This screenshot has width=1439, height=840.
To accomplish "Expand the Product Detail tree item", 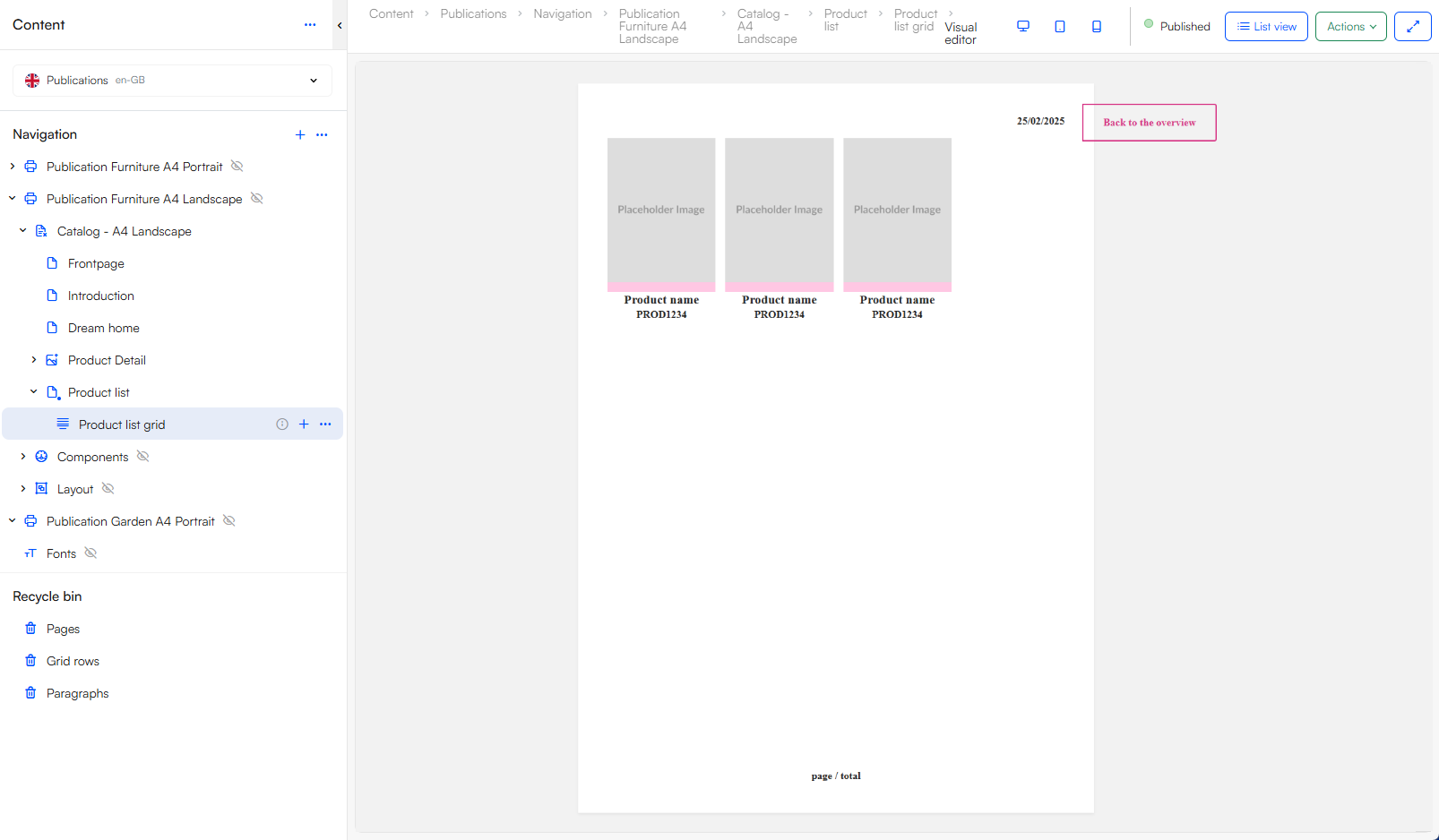I will click(x=34, y=359).
